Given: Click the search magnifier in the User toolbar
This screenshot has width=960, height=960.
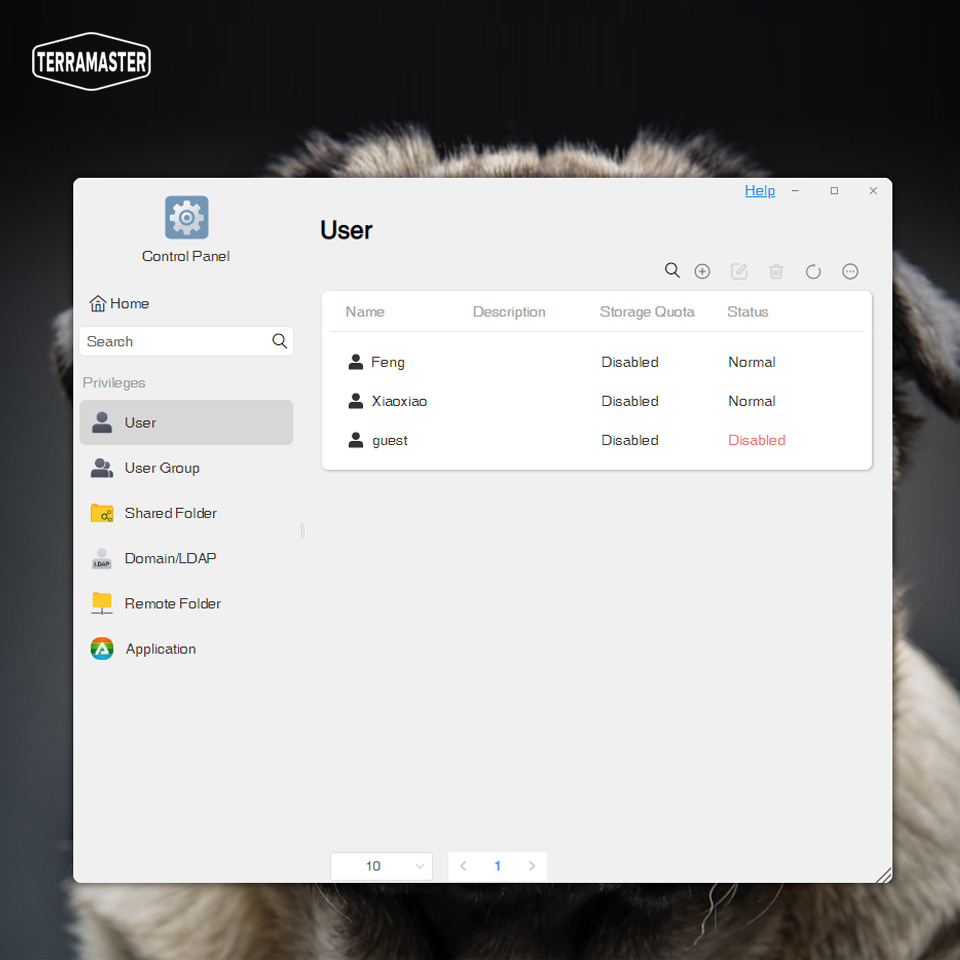Looking at the screenshot, I should pyautogui.click(x=672, y=271).
